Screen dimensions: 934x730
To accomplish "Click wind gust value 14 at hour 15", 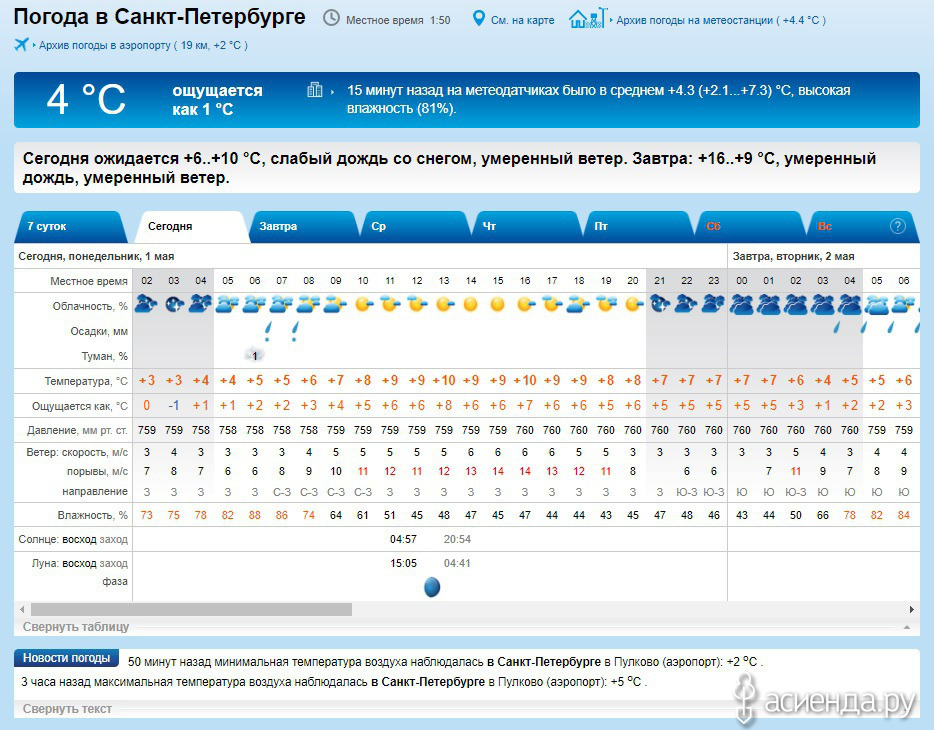I will pyautogui.click(x=498, y=471).
